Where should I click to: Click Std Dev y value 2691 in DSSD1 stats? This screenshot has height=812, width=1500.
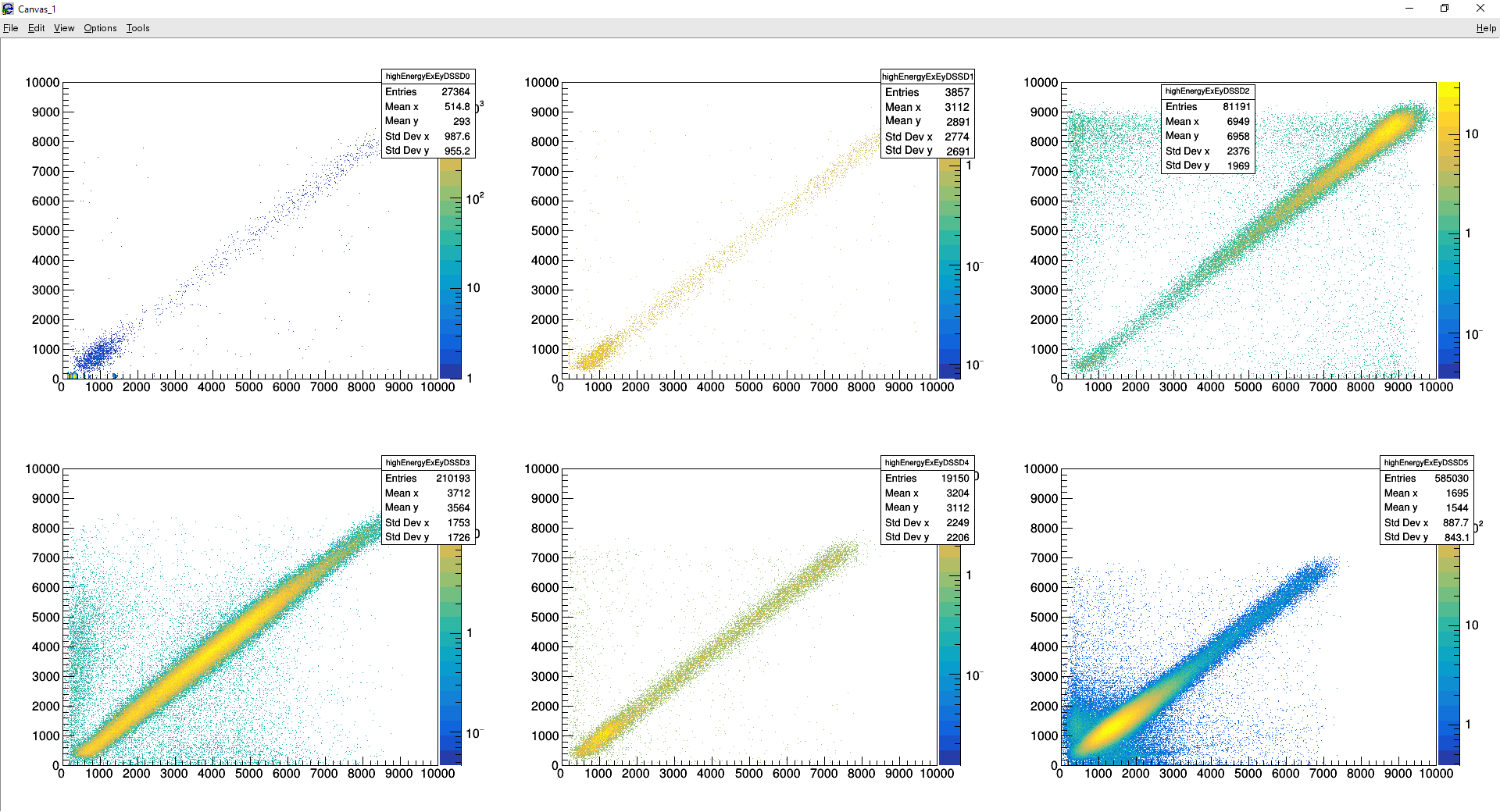958,151
